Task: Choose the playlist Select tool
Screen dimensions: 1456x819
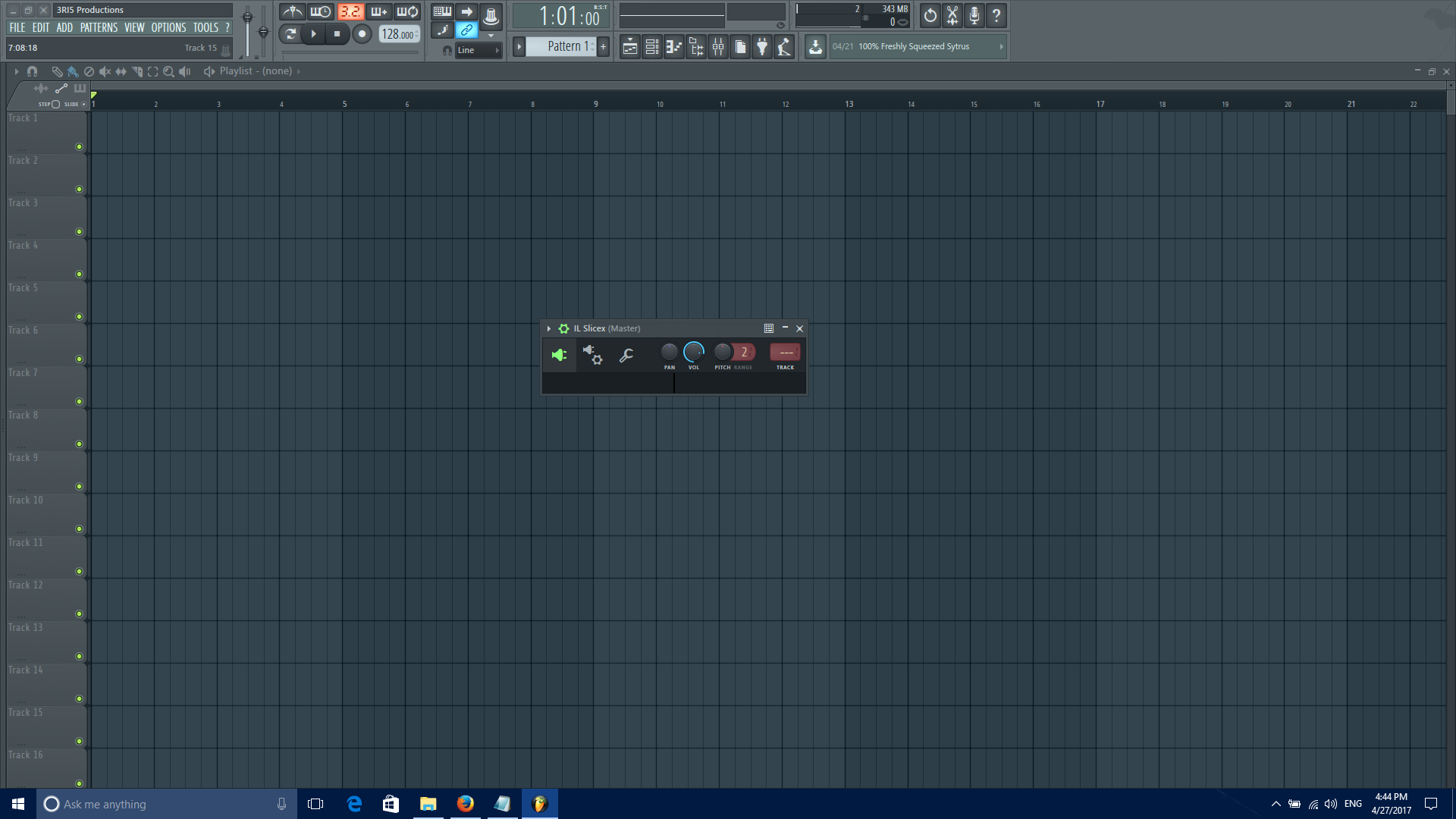Action: [152, 71]
